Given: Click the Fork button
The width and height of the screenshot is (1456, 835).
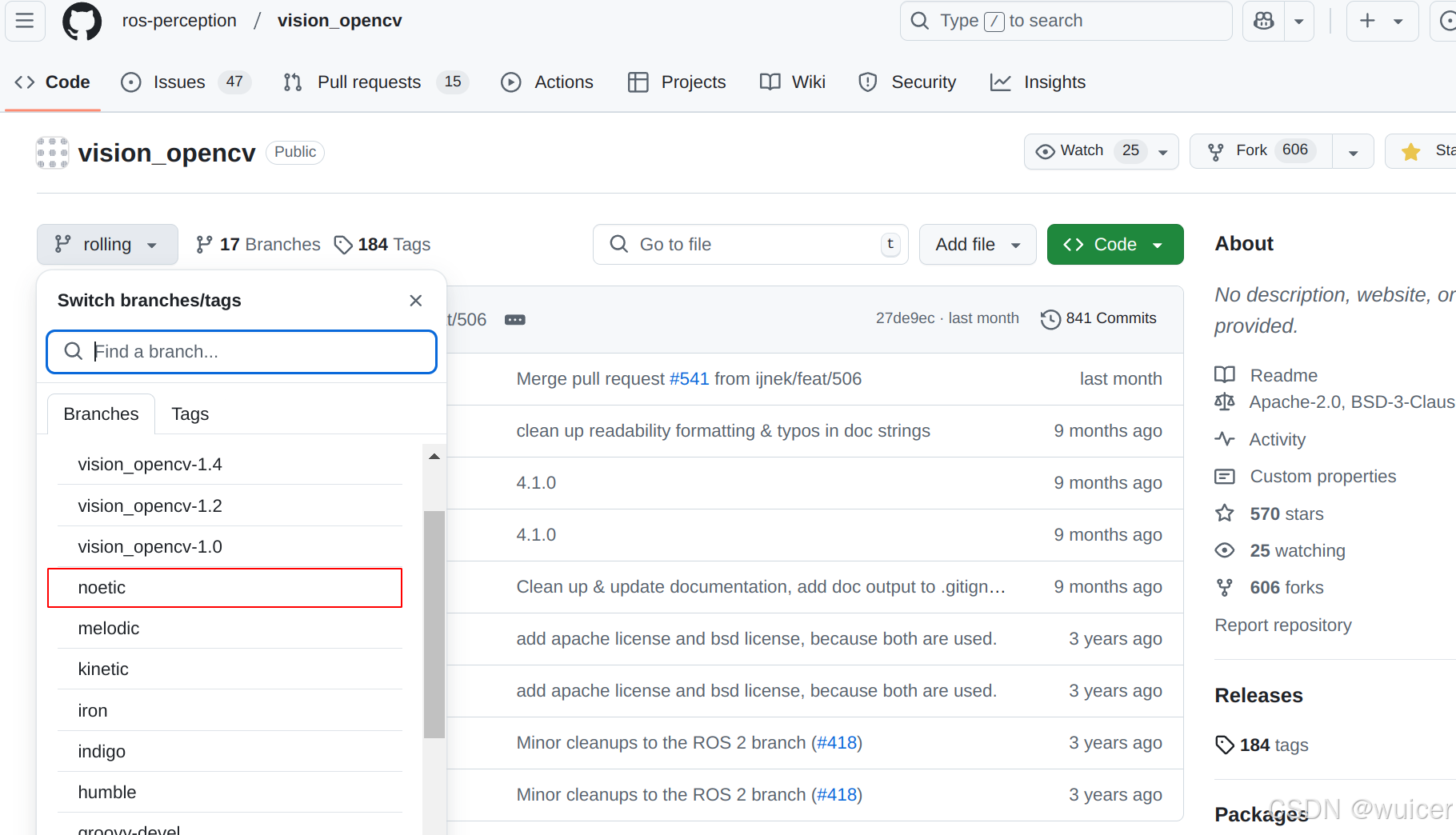Looking at the screenshot, I should (x=1262, y=151).
